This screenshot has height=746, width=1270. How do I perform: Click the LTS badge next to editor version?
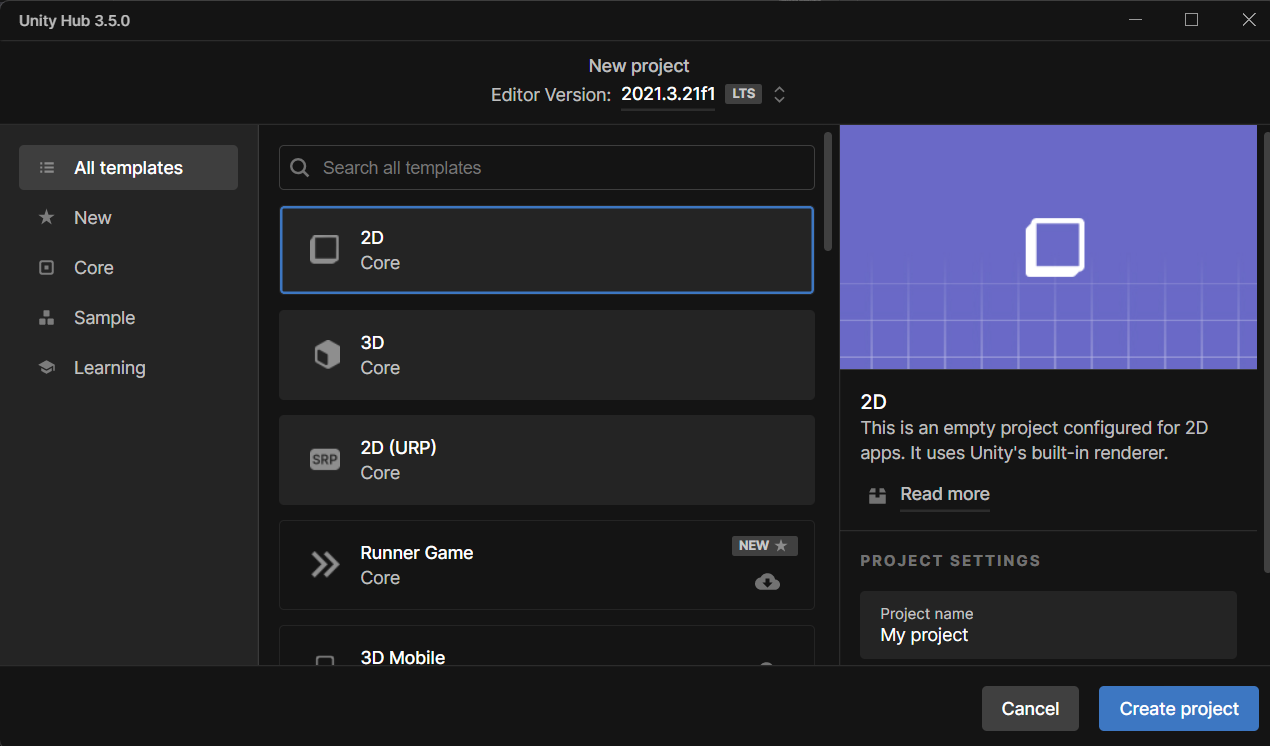point(743,93)
